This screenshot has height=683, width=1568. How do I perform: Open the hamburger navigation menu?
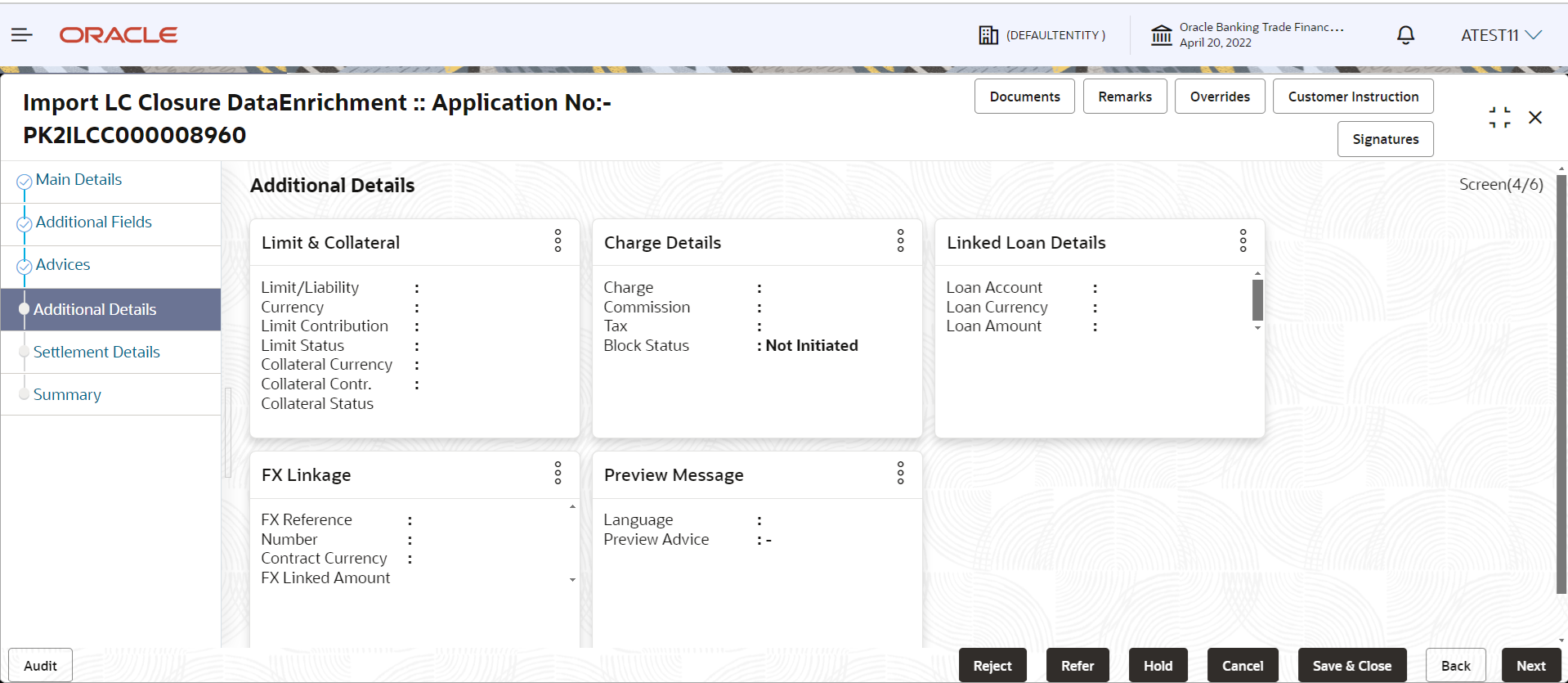pos(22,35)
